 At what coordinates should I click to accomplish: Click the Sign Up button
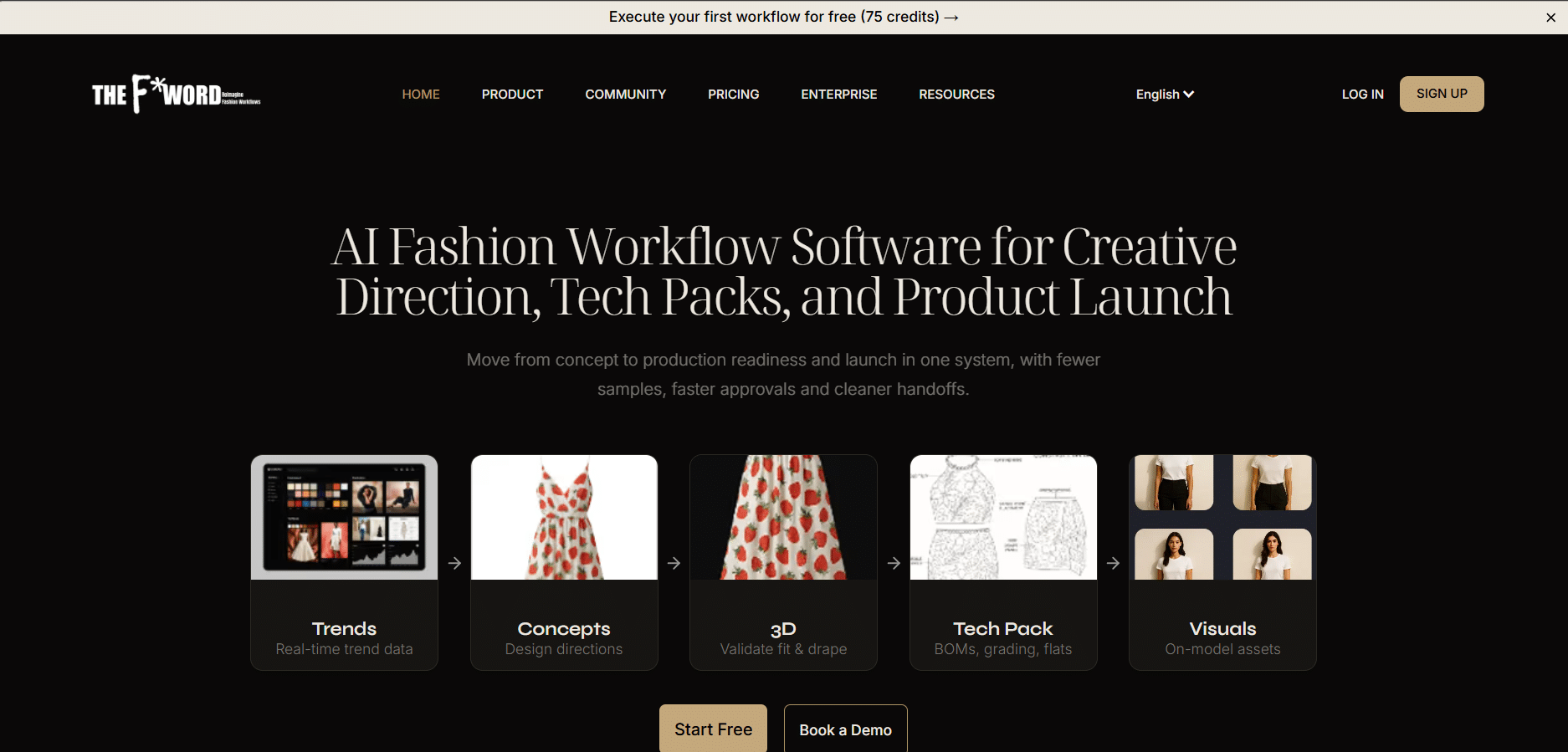click(x=1442, y=94)
